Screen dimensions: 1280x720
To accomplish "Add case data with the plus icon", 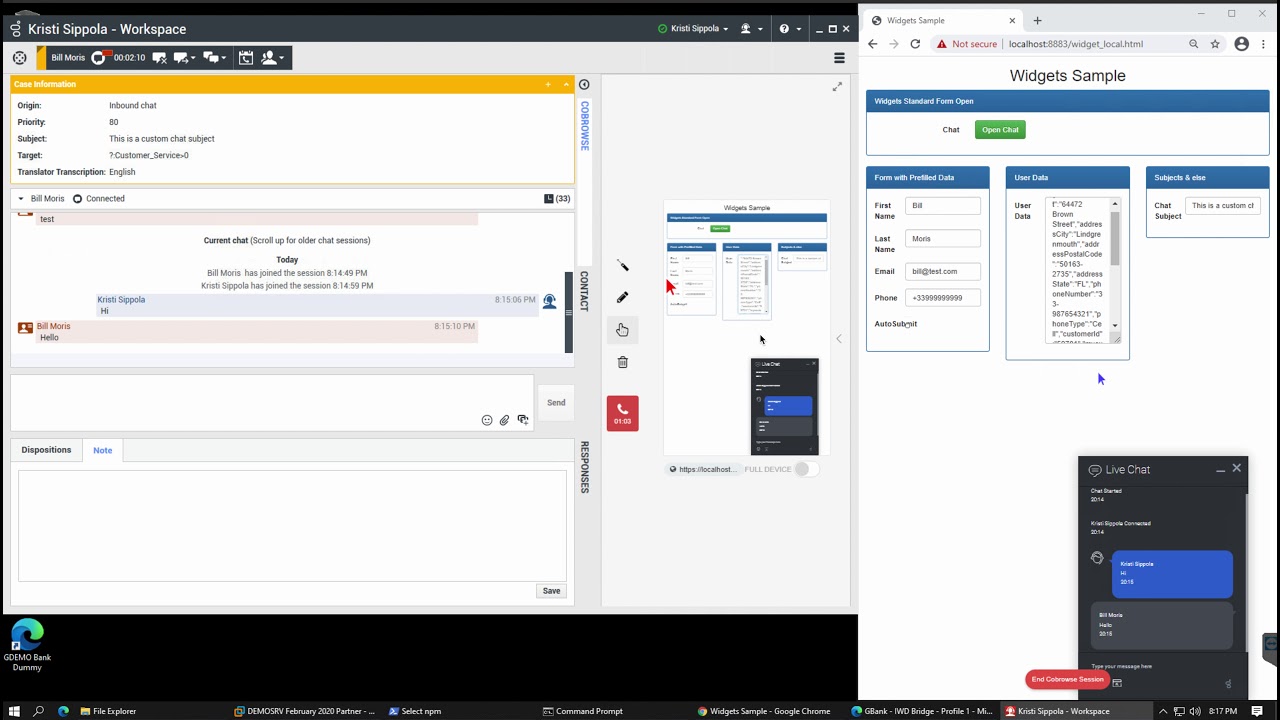I will coord(548,84).
